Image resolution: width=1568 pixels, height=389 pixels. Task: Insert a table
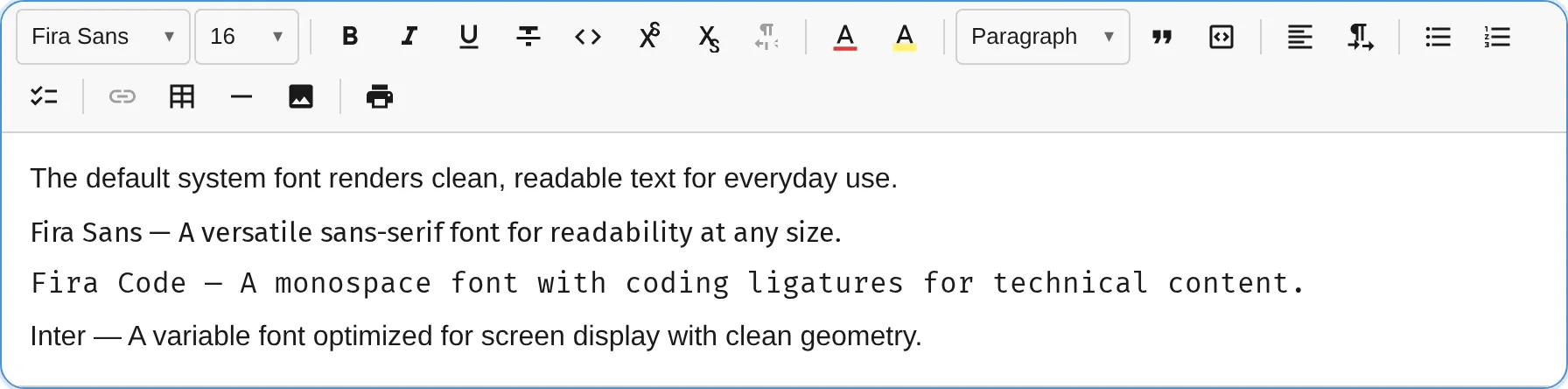(182, 96)
